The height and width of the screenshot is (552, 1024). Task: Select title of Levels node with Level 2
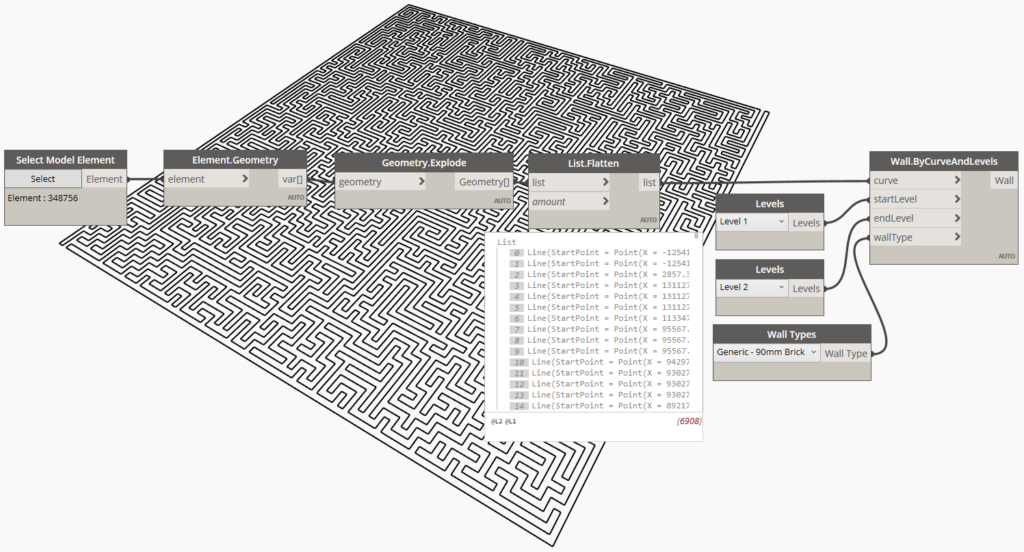click(769, 269)
